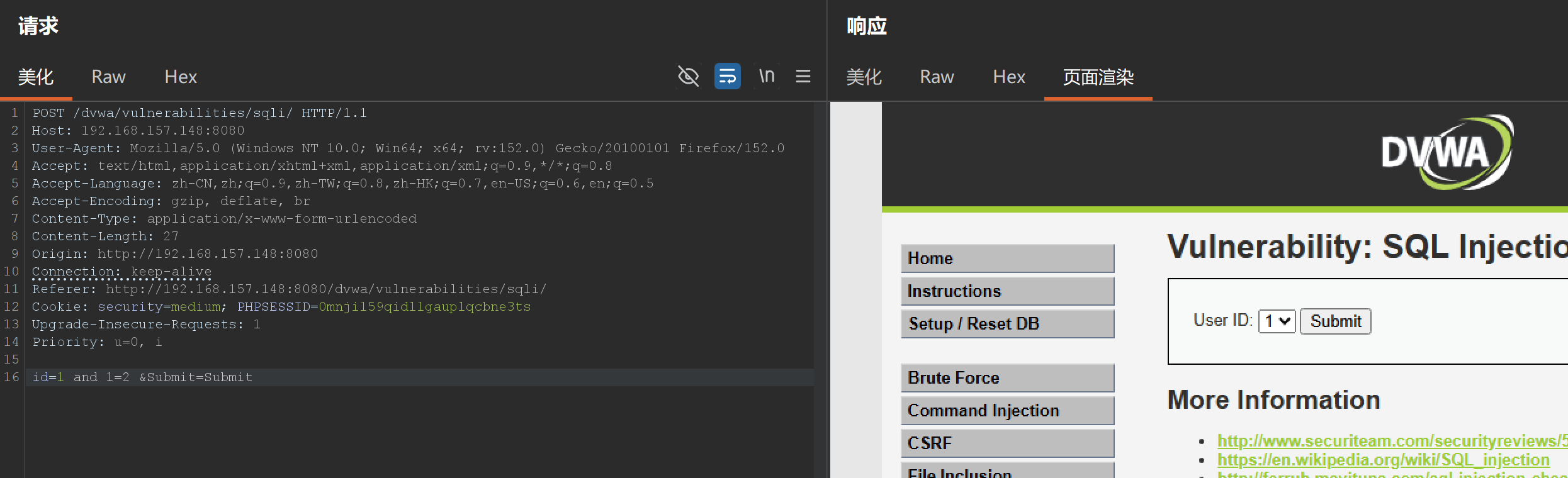The height and width of the screenshot is (478, 1568).
Task: Switch to the request Raw tab
Action: 108,77
